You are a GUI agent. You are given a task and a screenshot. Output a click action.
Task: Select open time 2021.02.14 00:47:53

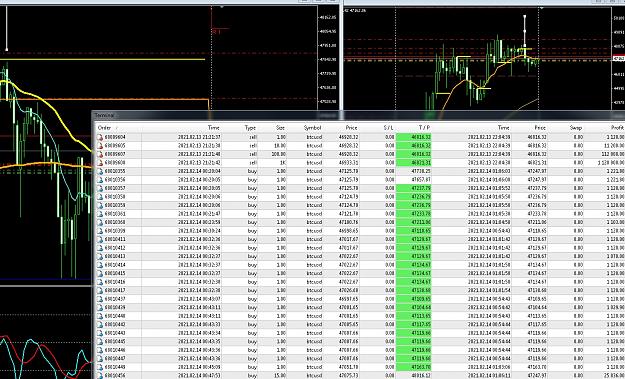pyautogui.click(x=199, y=375)
